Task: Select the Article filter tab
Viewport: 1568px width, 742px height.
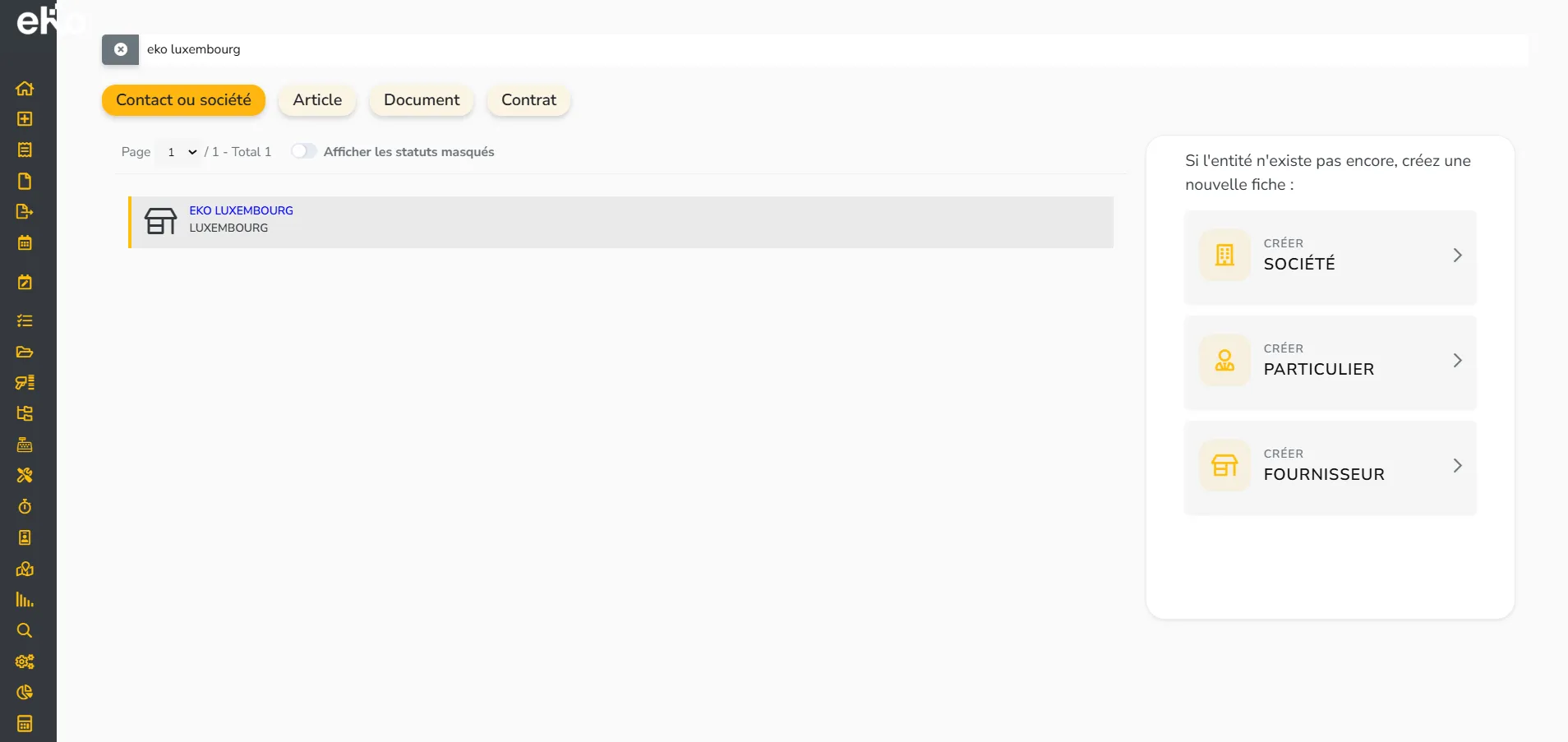Action: click(317, 100)
